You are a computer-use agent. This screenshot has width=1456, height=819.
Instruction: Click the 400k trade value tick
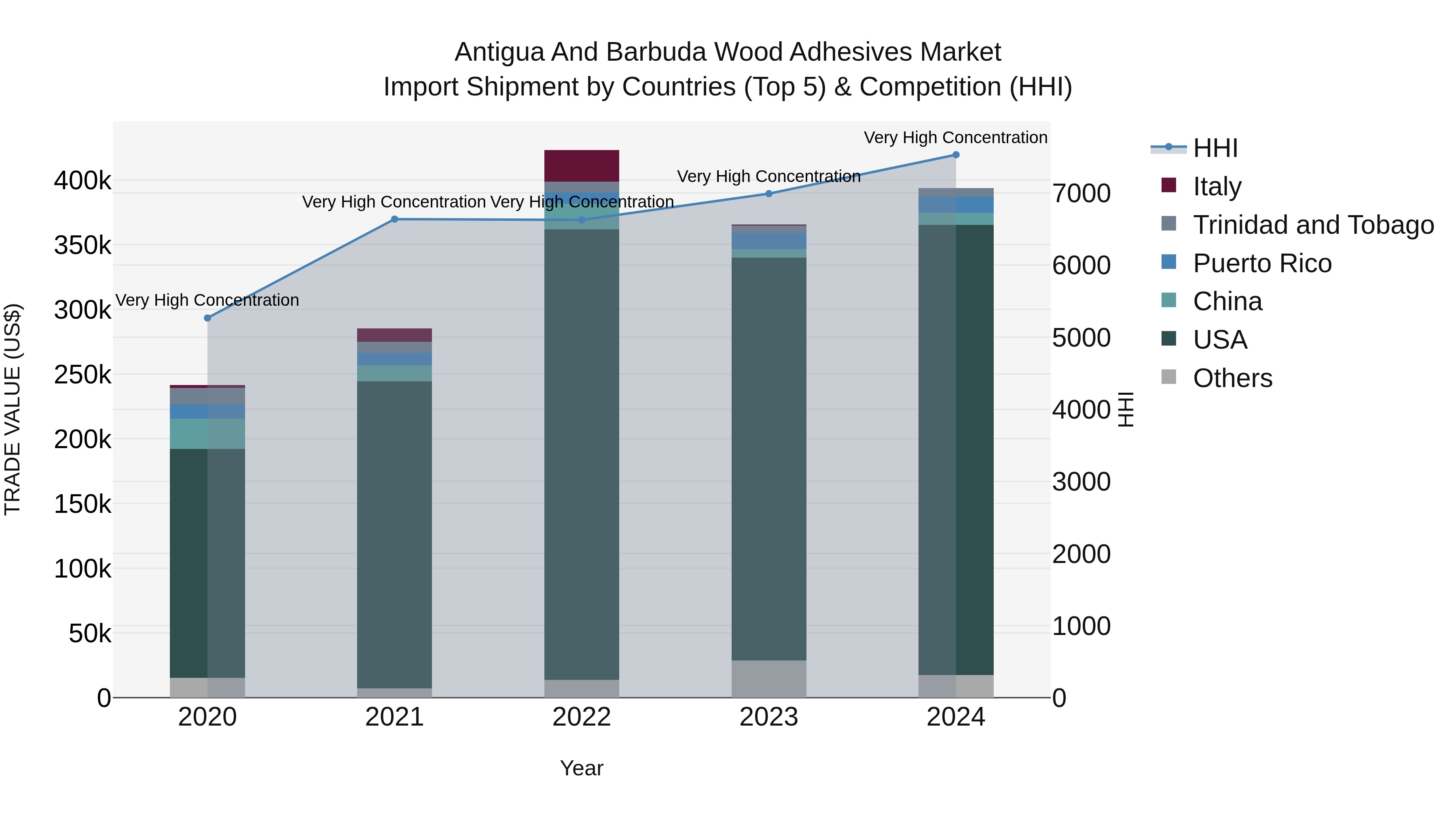pyautogui.click(x=83, y=181)
